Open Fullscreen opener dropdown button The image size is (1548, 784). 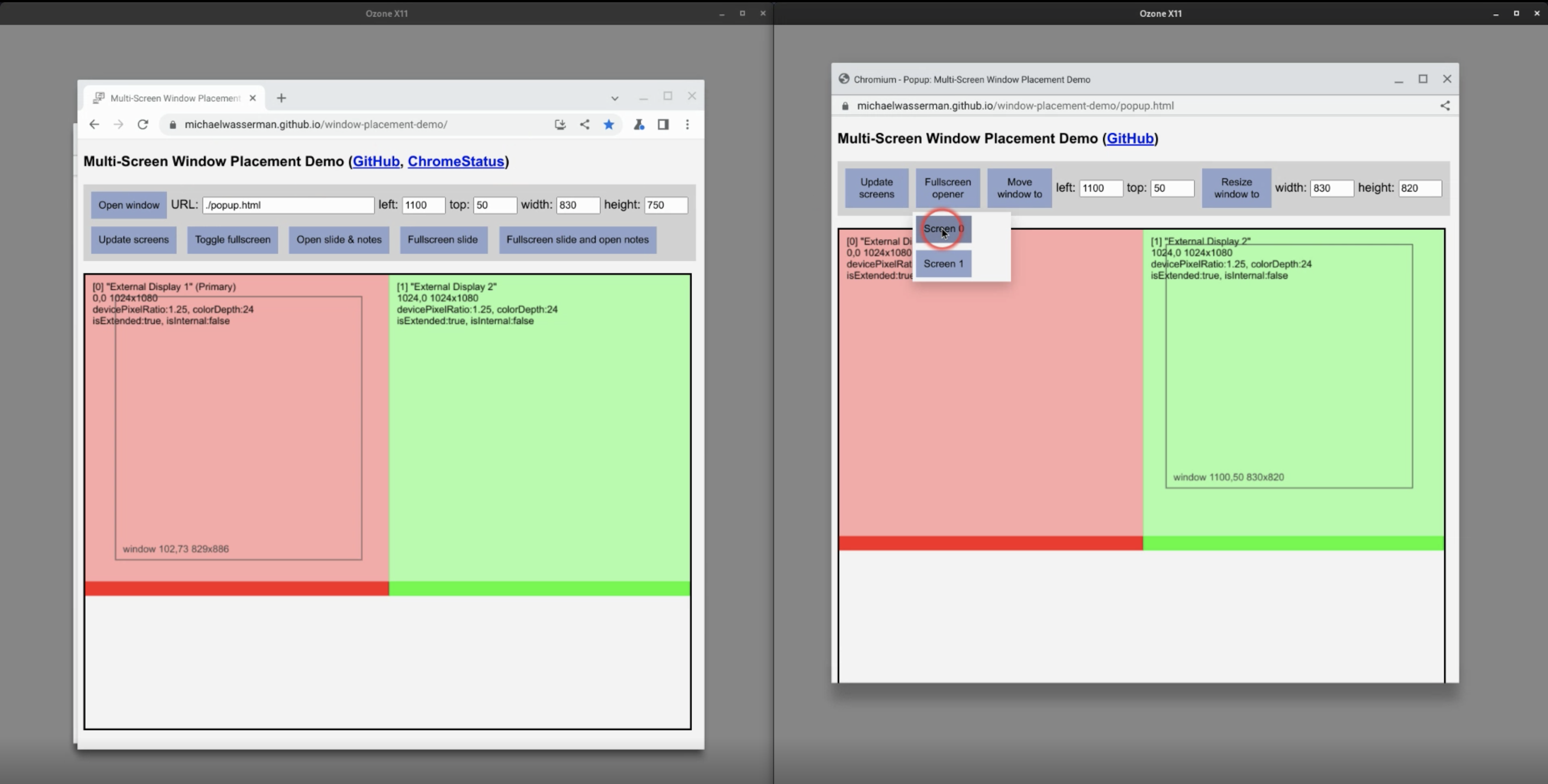point(947,188)
